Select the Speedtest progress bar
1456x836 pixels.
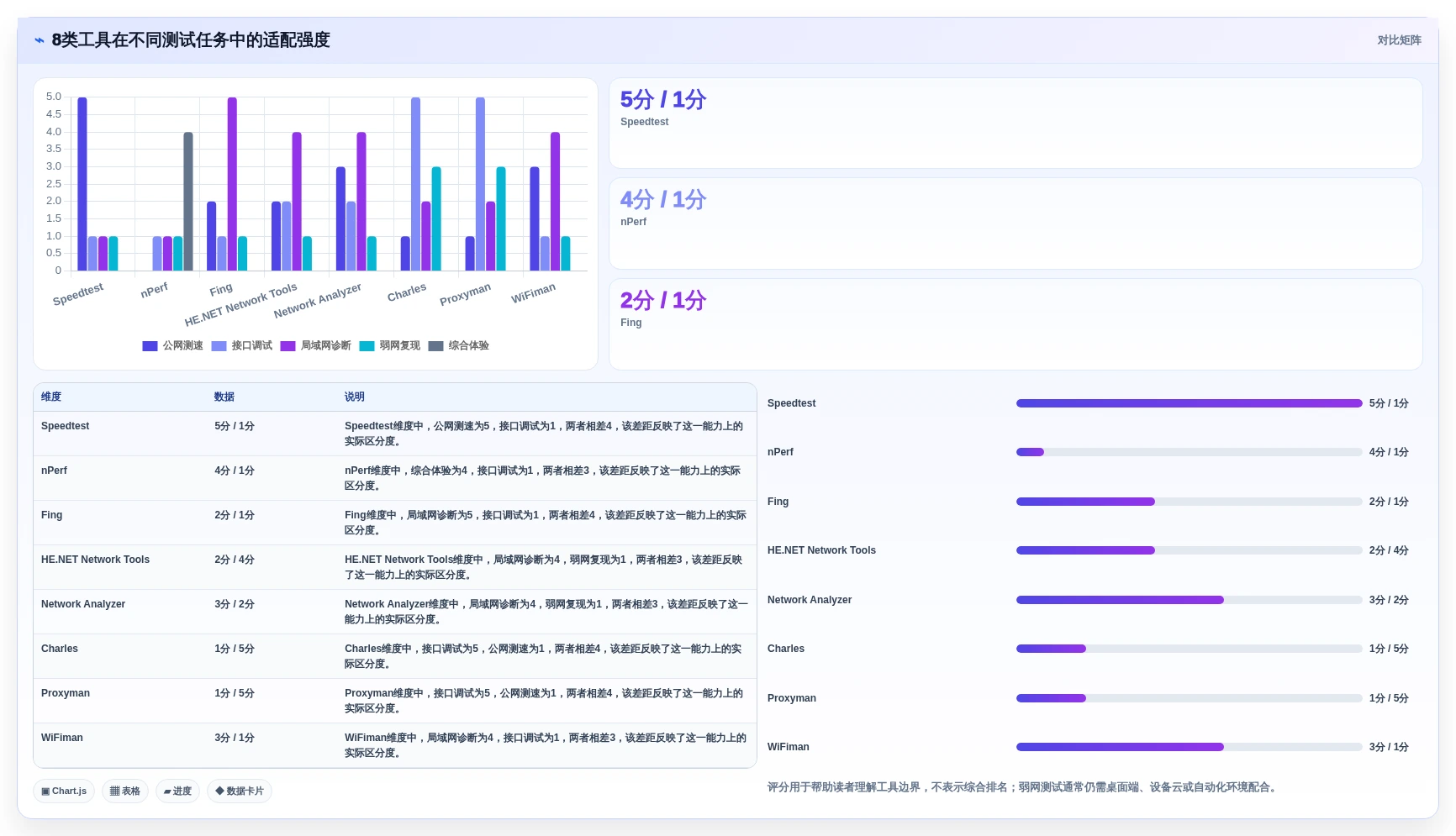[x=1189, y=403]
